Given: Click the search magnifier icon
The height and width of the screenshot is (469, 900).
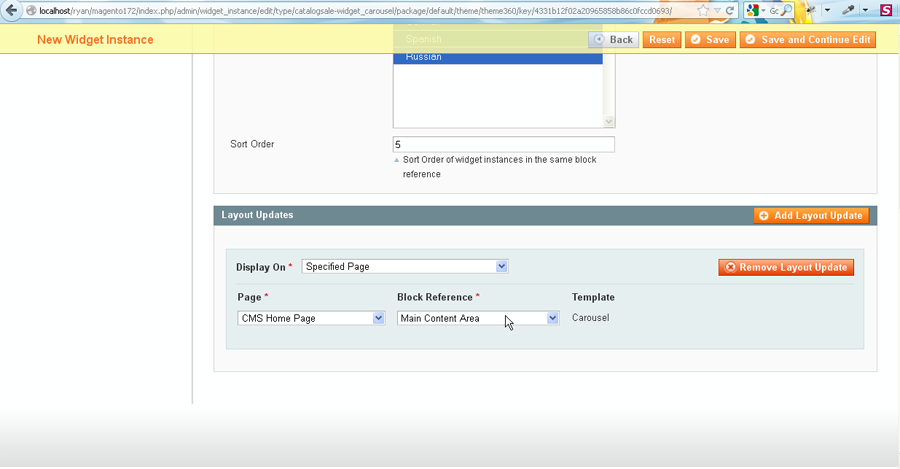Looking at the screenshot, I should [786, 10].
